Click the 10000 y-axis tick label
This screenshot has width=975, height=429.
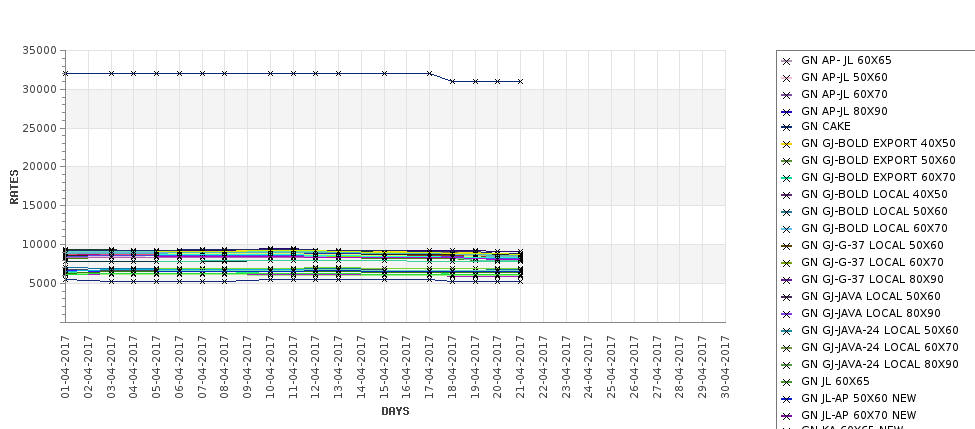pyautogui.click(x=40, y=244)
